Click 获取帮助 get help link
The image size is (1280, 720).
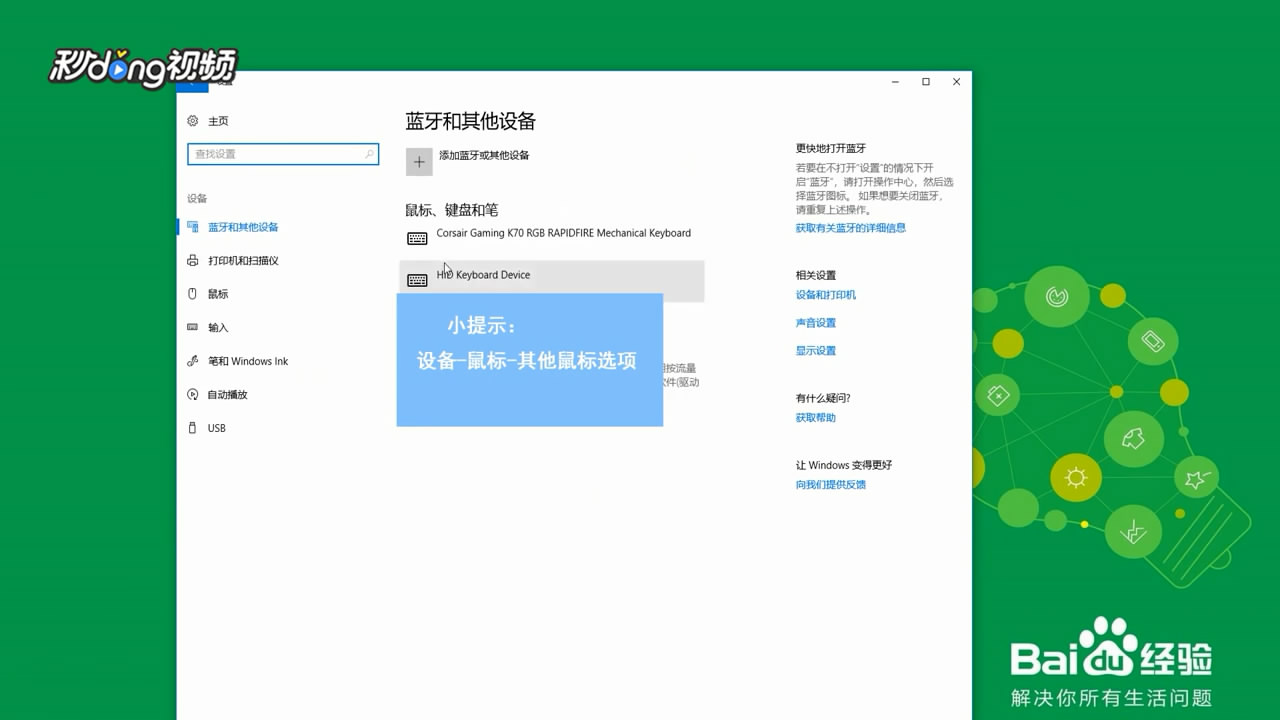pos(816,418)
